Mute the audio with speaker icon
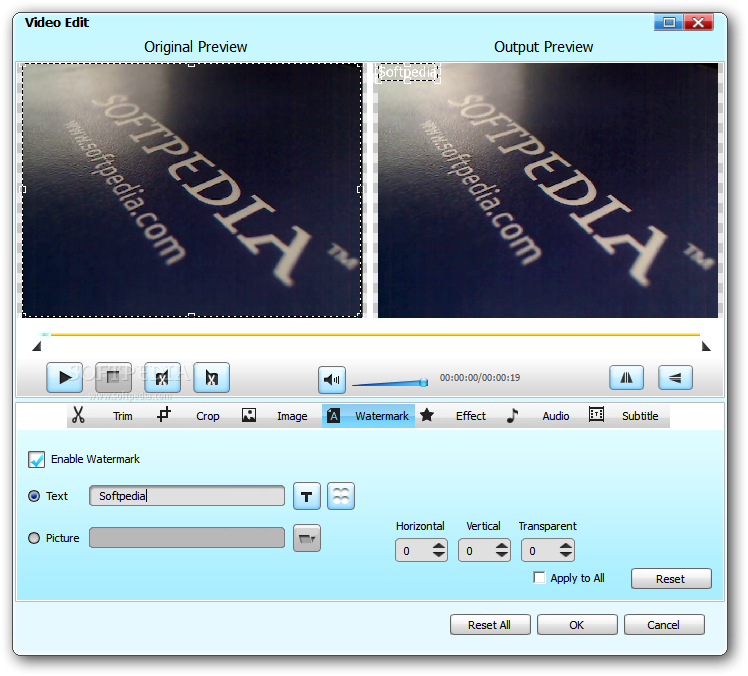The width and height of the screenshot is (748, 676). (332, 380)
